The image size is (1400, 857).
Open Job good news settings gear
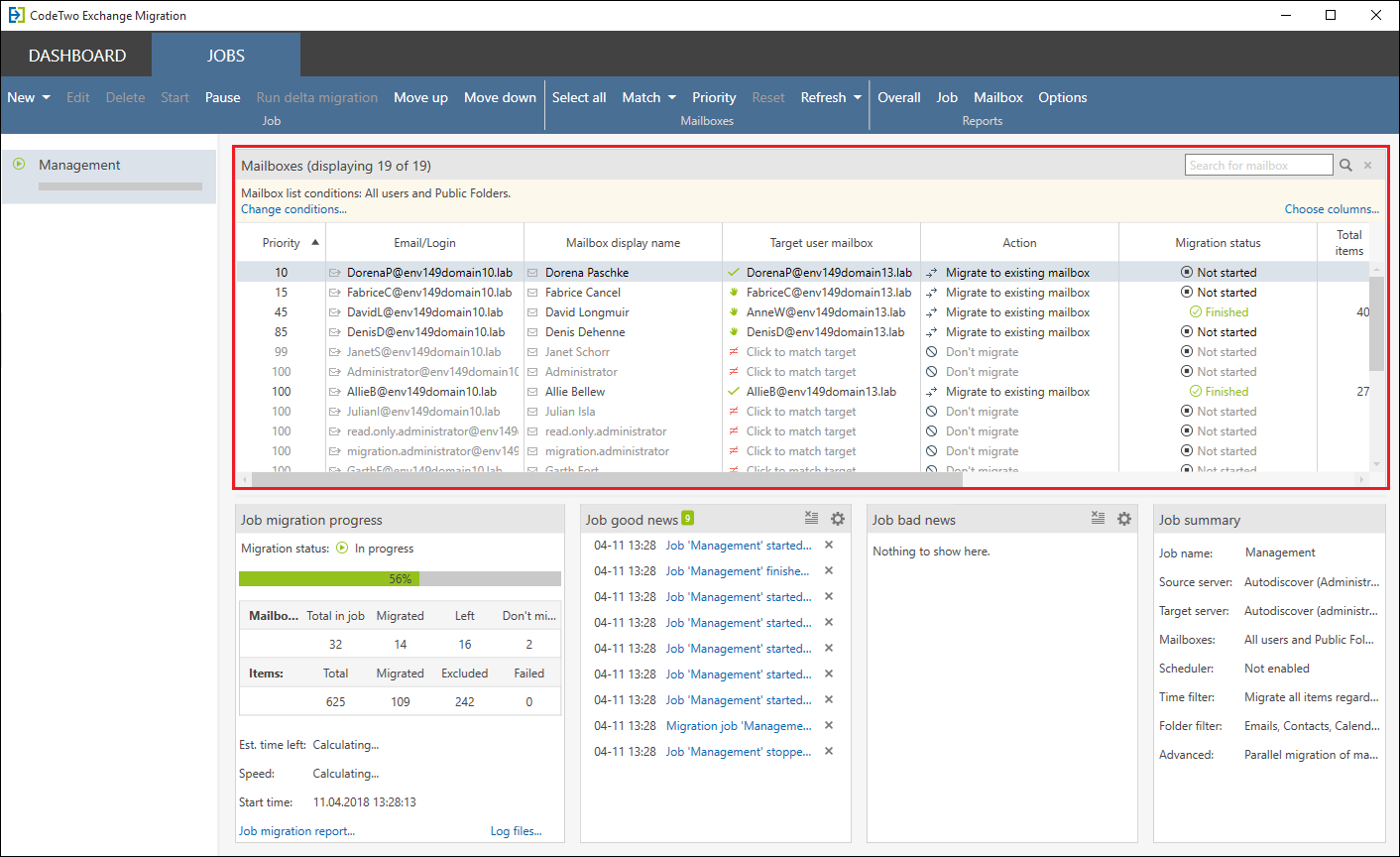point(838,519)
